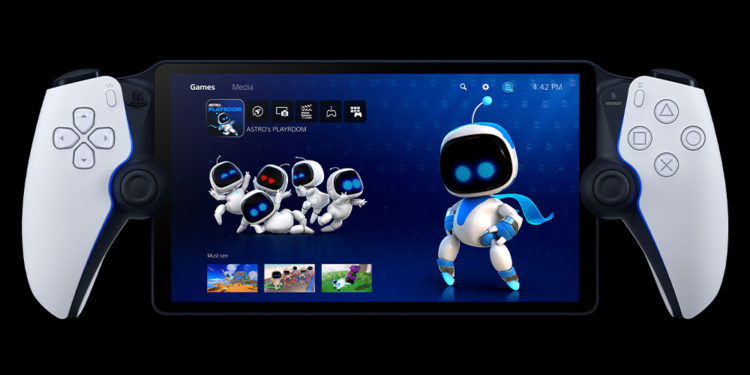Open the Media Gallery camera icon
This screenshot has height=375, width=750.
coord(282,111)
